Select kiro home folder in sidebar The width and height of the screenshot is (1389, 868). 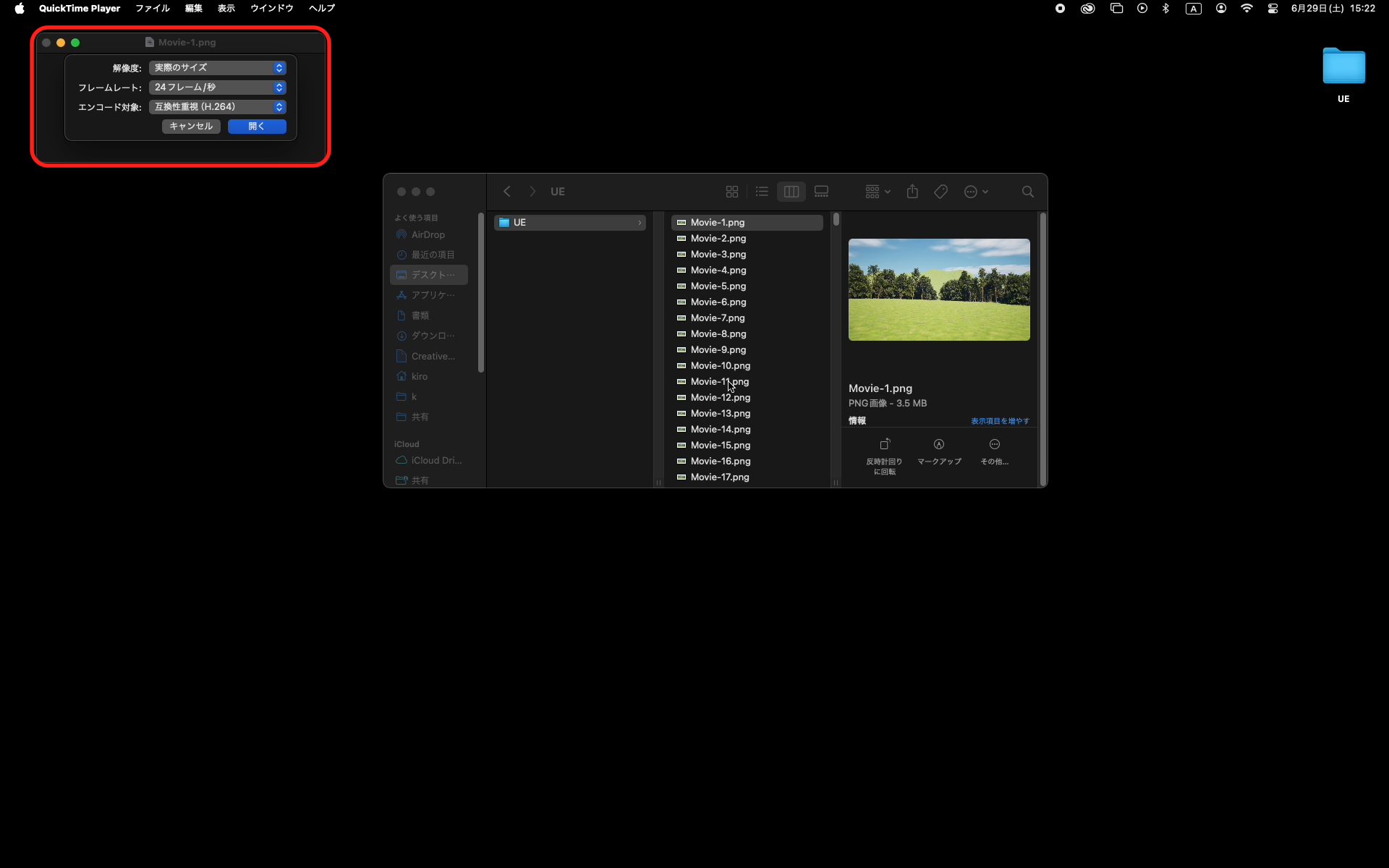coord(429,376)
